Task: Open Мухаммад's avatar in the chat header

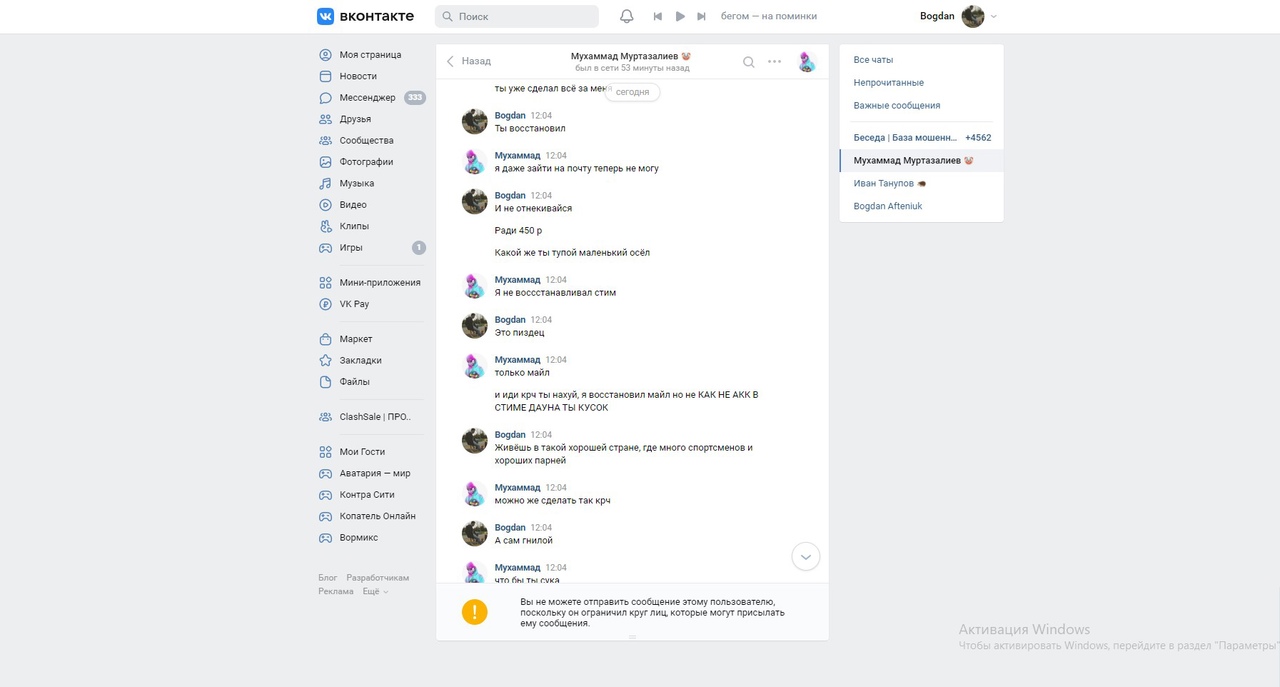Action: coord(806,62)
